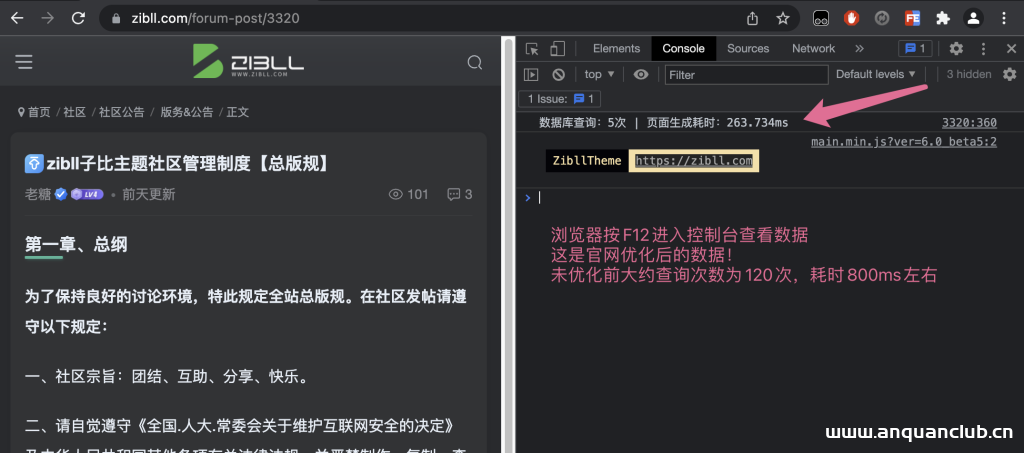This screenshot has width=1024, height=453.
Task: Click 前天更新 update time text
Action: coord(148,194)
